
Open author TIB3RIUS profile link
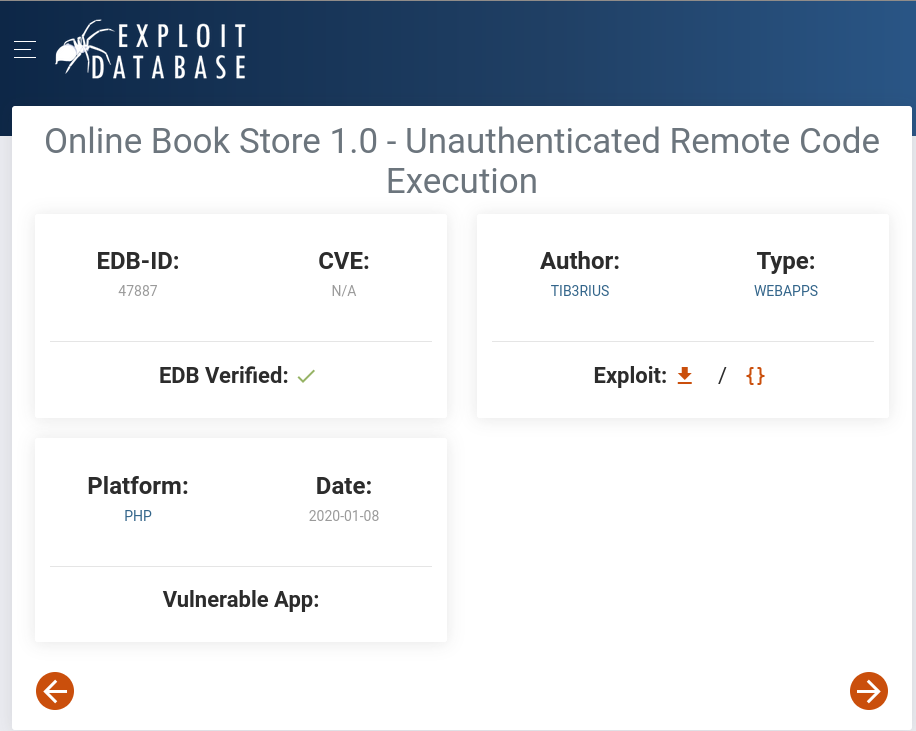pos(580,292)
